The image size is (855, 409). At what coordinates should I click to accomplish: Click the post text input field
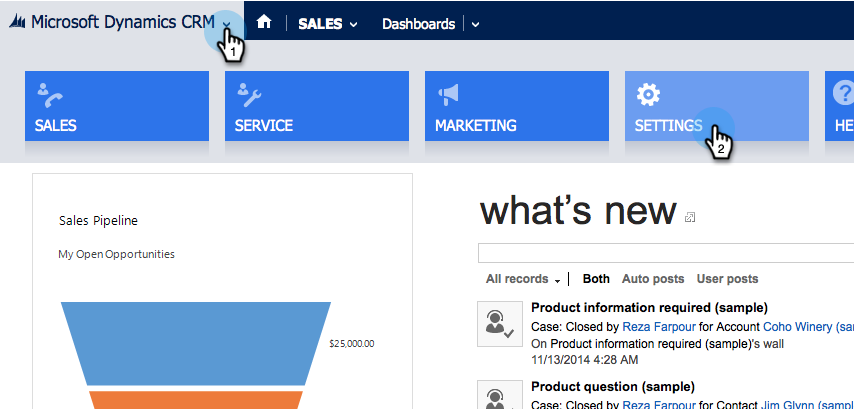click(x=666, y=253)
